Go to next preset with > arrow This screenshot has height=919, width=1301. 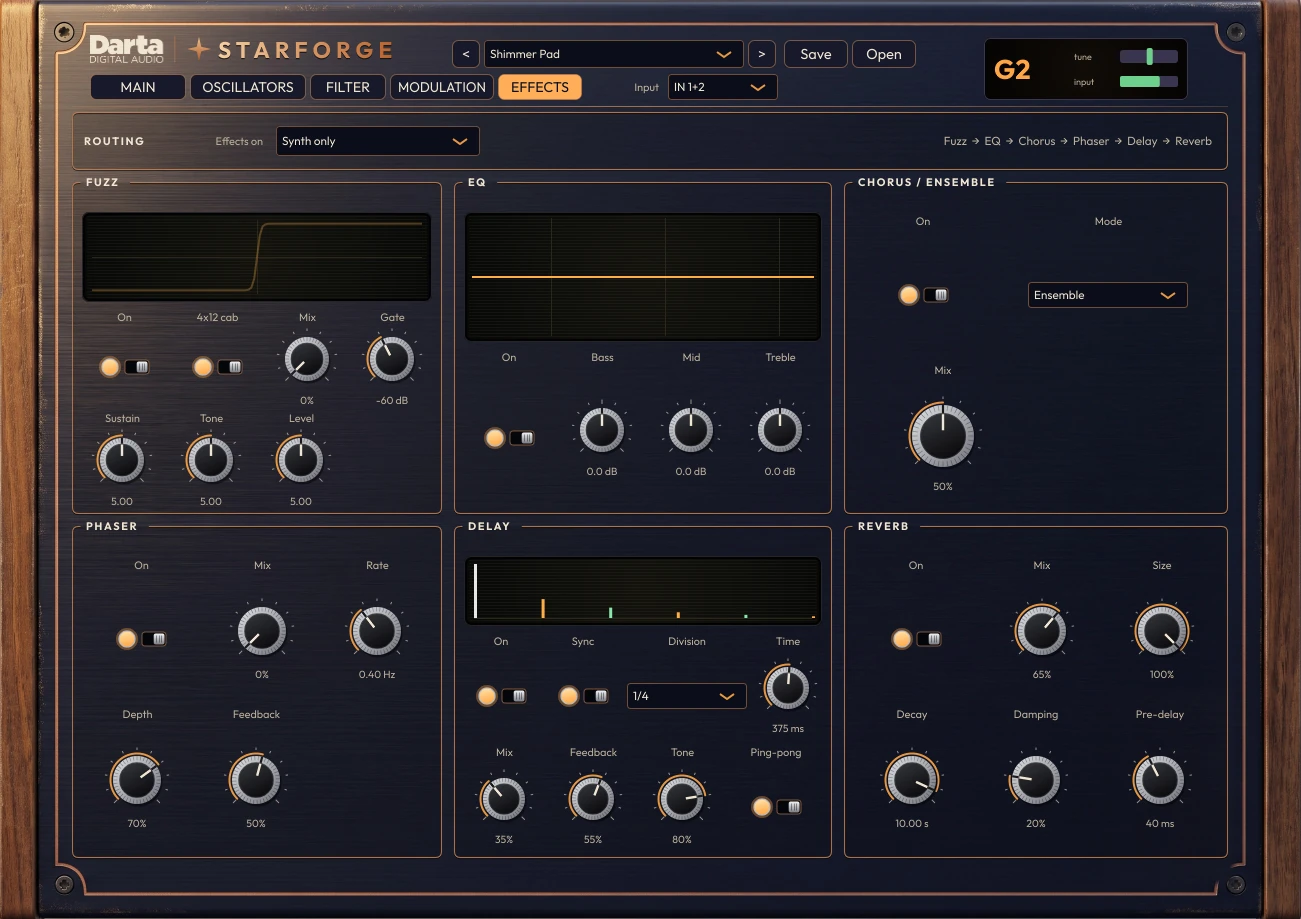coord(762,54)
